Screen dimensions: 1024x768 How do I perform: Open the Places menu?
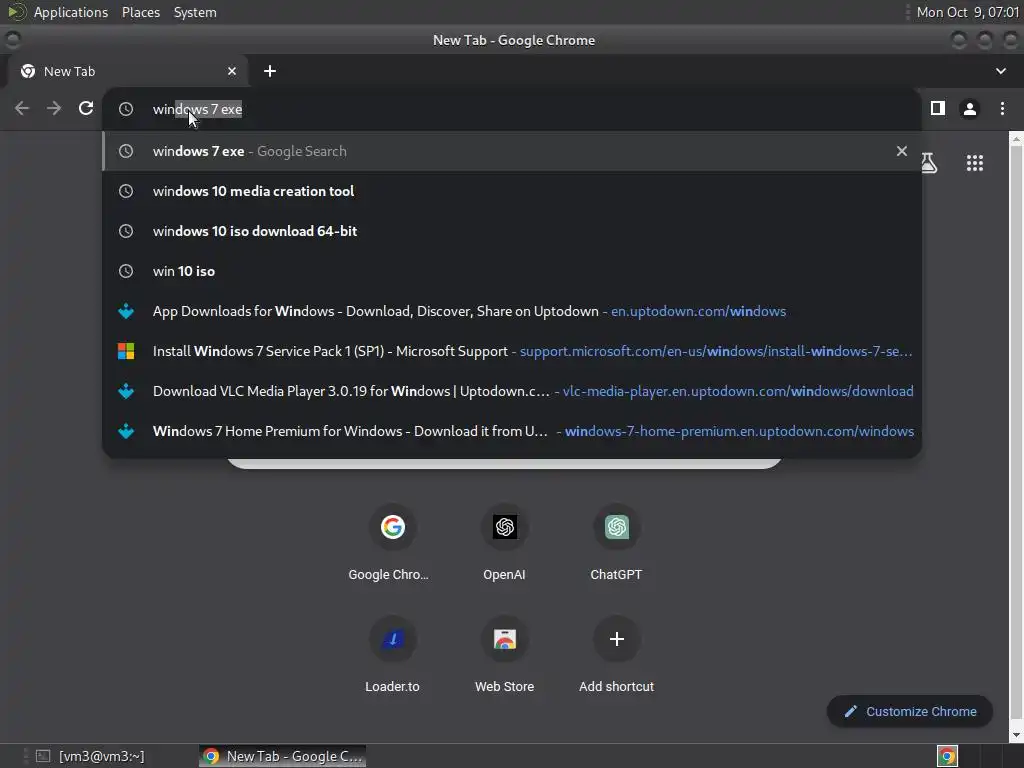[x=140, y=12]
